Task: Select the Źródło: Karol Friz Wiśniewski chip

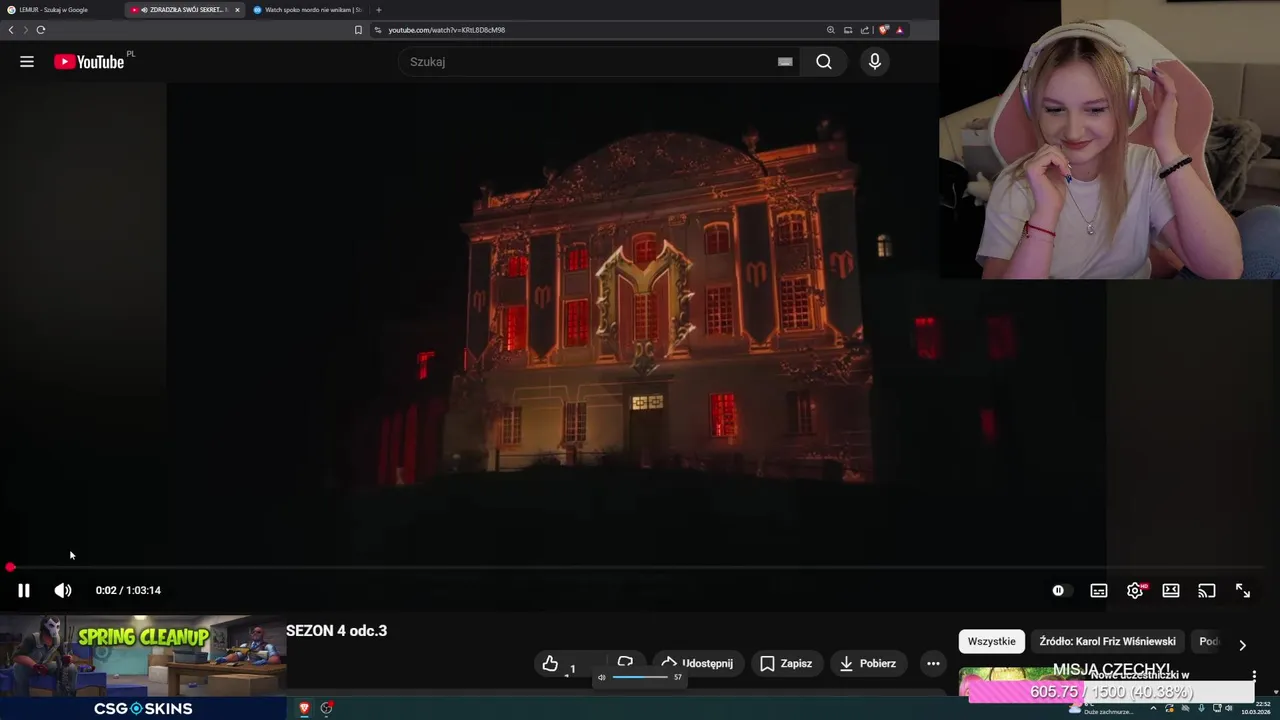Action: 1107,641
